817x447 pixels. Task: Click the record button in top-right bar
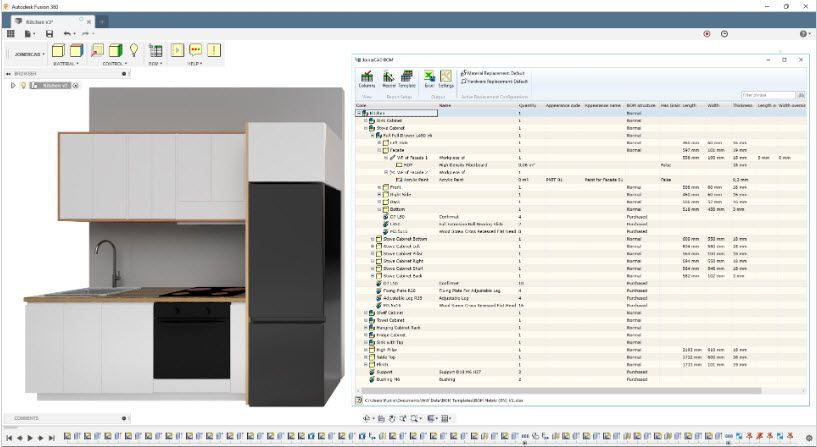pos(707,34)
